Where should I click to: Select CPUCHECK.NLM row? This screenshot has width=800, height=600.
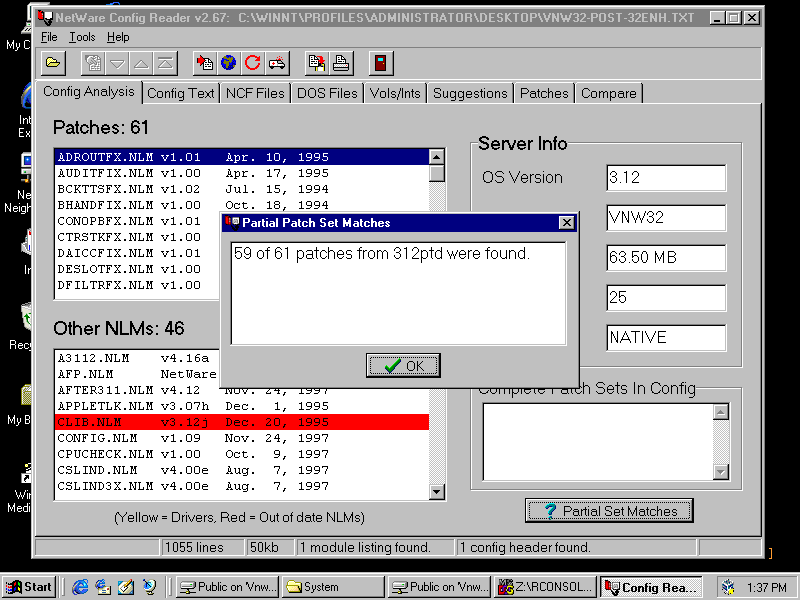(x=242, y=454)
